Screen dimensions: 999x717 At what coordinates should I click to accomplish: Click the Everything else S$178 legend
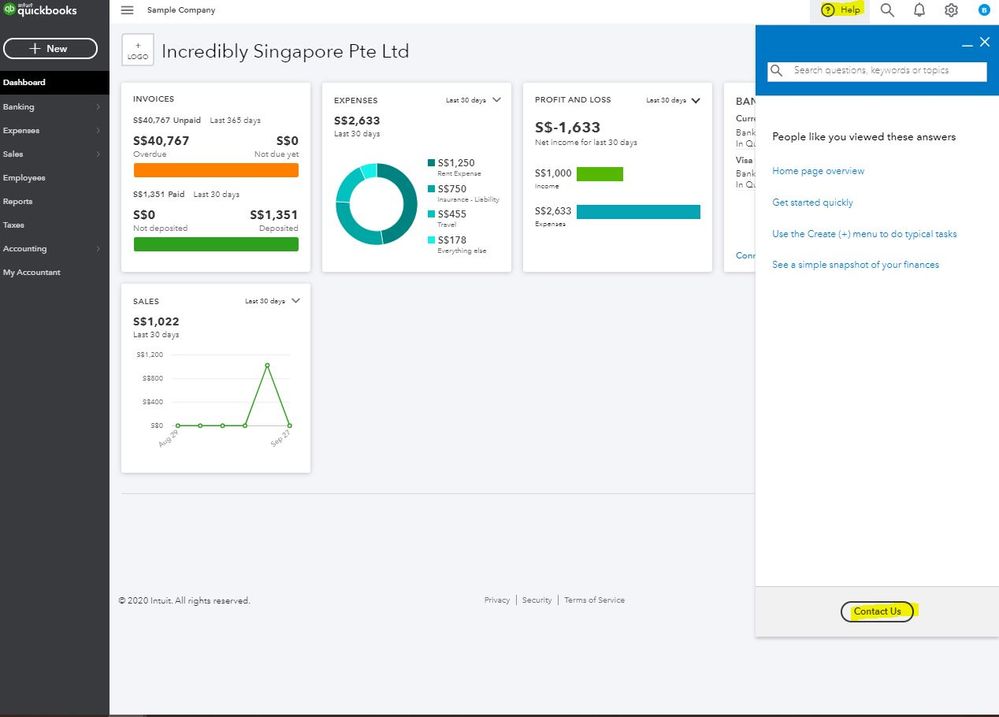[x=457, y=245]
